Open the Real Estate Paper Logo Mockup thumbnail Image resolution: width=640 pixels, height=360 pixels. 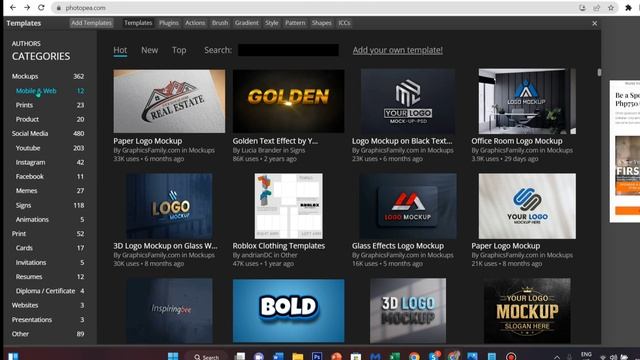tap(169, 101)
